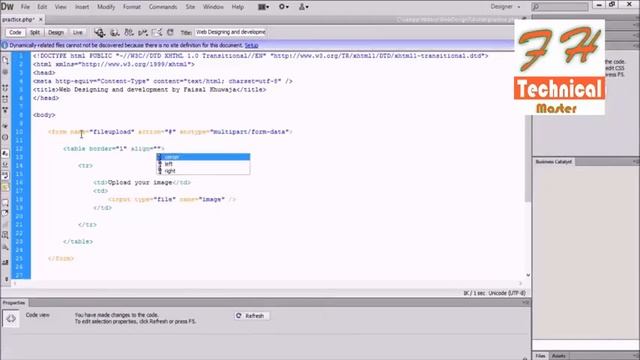Switch to Code view

[15, 32]
